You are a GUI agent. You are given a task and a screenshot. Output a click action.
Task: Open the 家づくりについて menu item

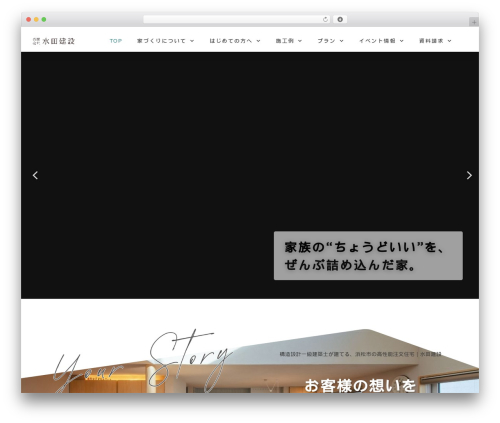161,41
